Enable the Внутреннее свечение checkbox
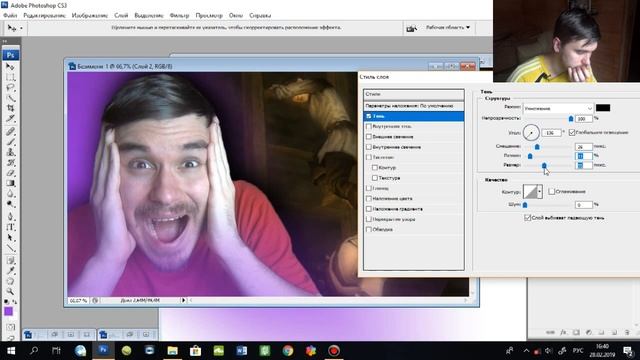 click(x=369, y=147)
